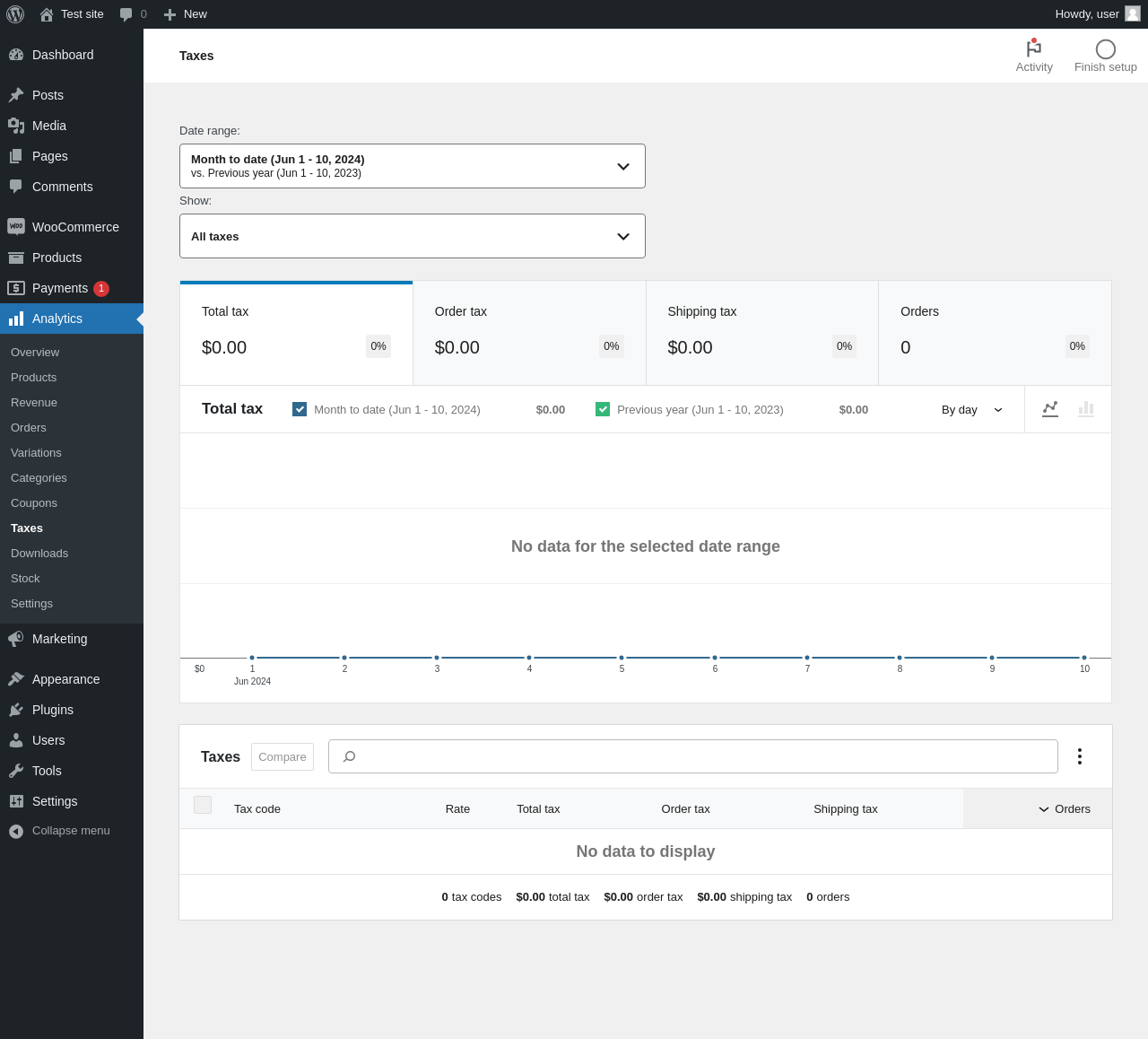
Task: Switch to bar chart view icon
Action: 1086,409
